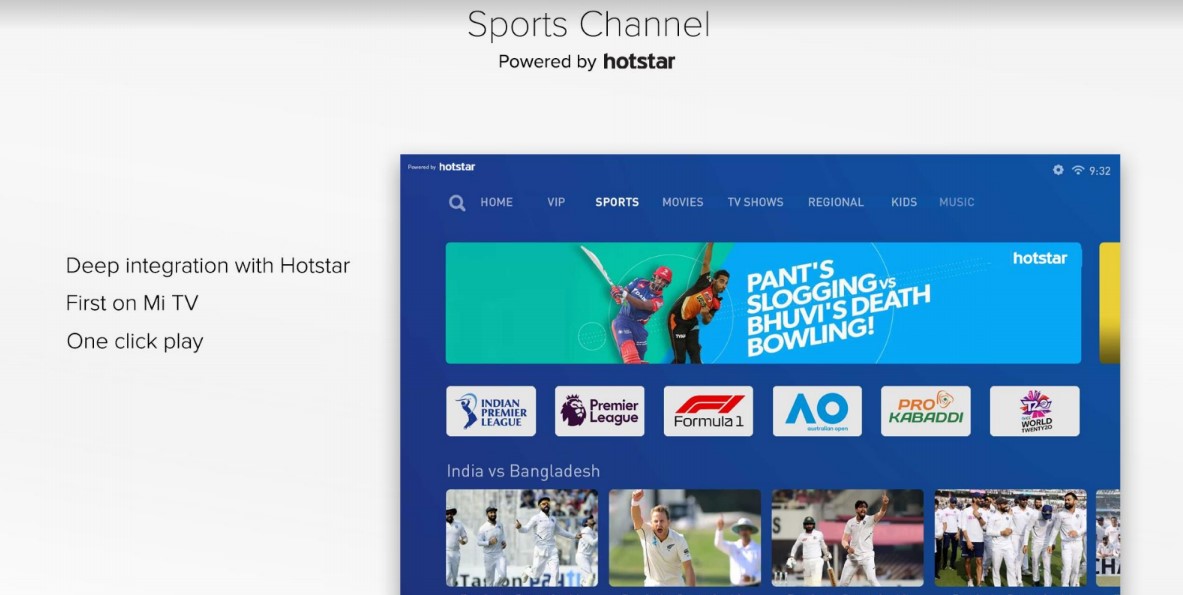Click 'Deep integration with Hotstar' text
The image size is (1183, 595).
tap(208, 266)
